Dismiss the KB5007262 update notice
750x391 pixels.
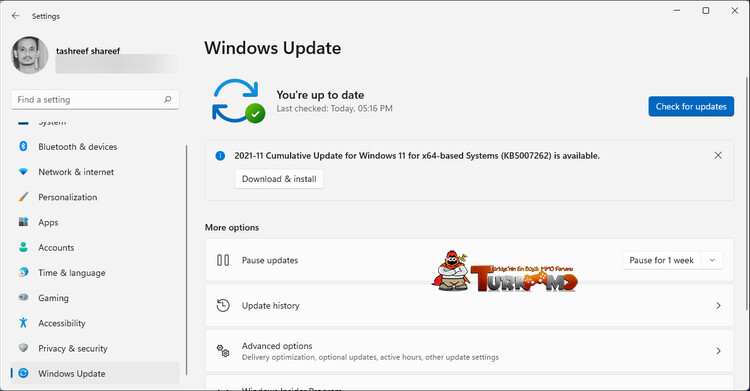coord(718,155)
